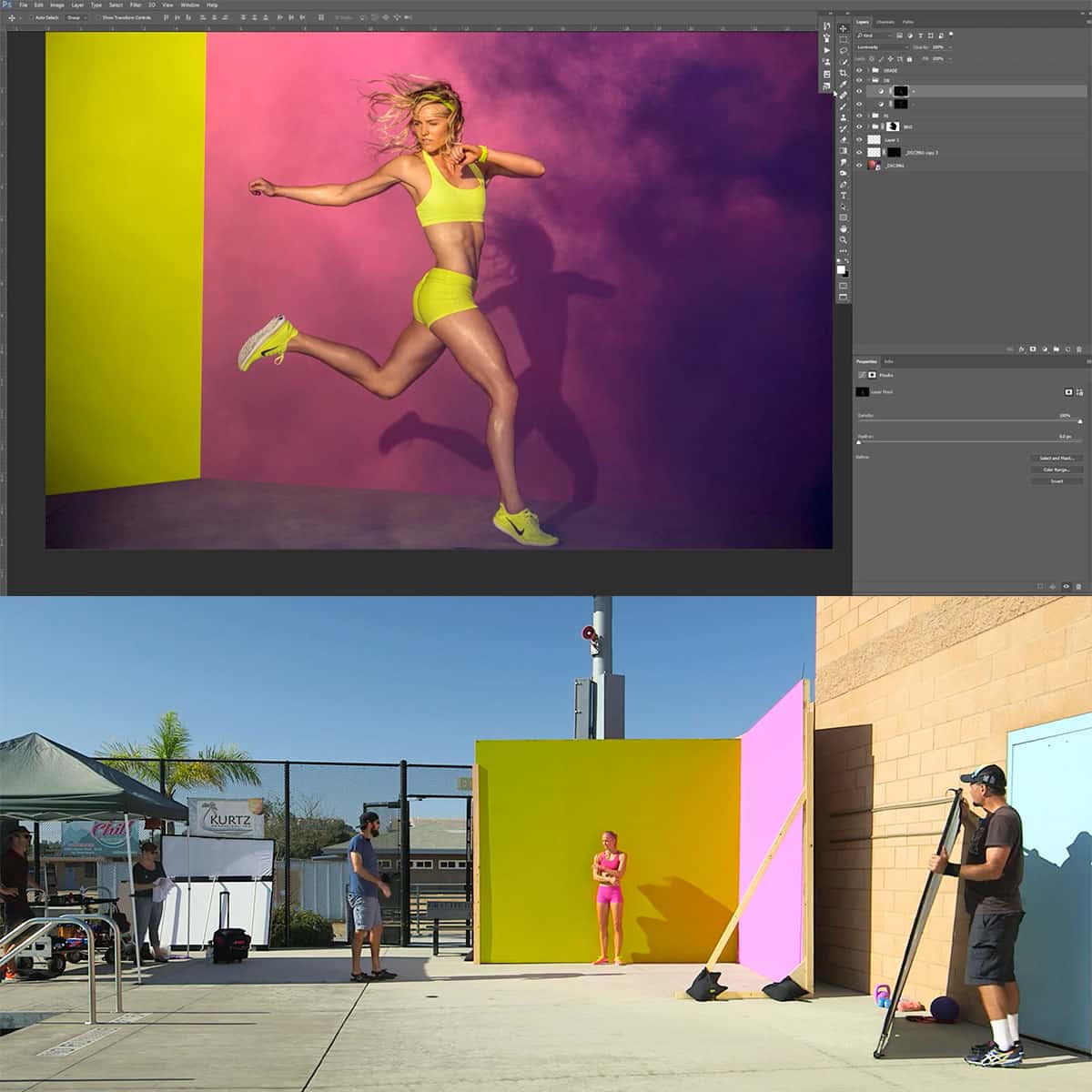Open the Opacity value dropdown
Screen dimensions: 1092x1092
click(x=950, y=47)
